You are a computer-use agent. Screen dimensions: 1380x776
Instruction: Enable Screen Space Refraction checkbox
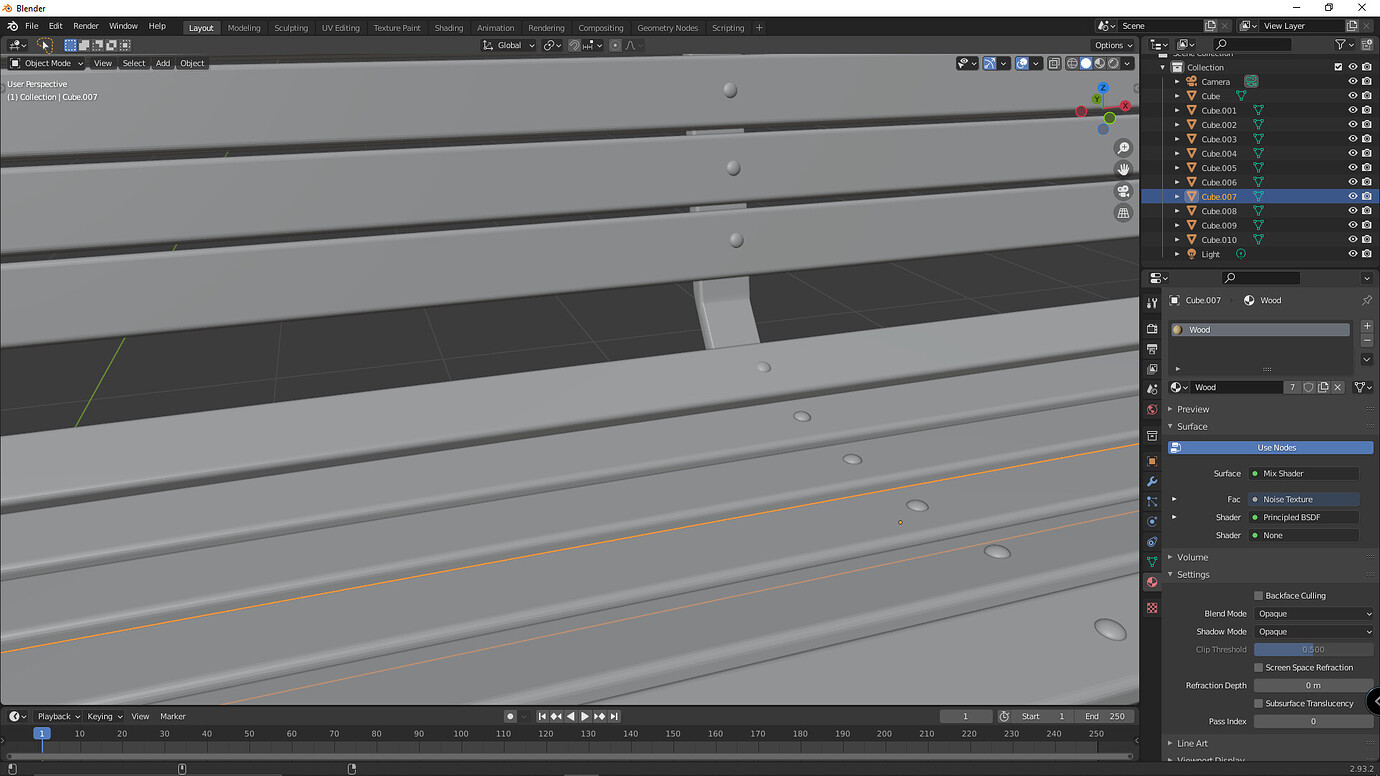1258,668
